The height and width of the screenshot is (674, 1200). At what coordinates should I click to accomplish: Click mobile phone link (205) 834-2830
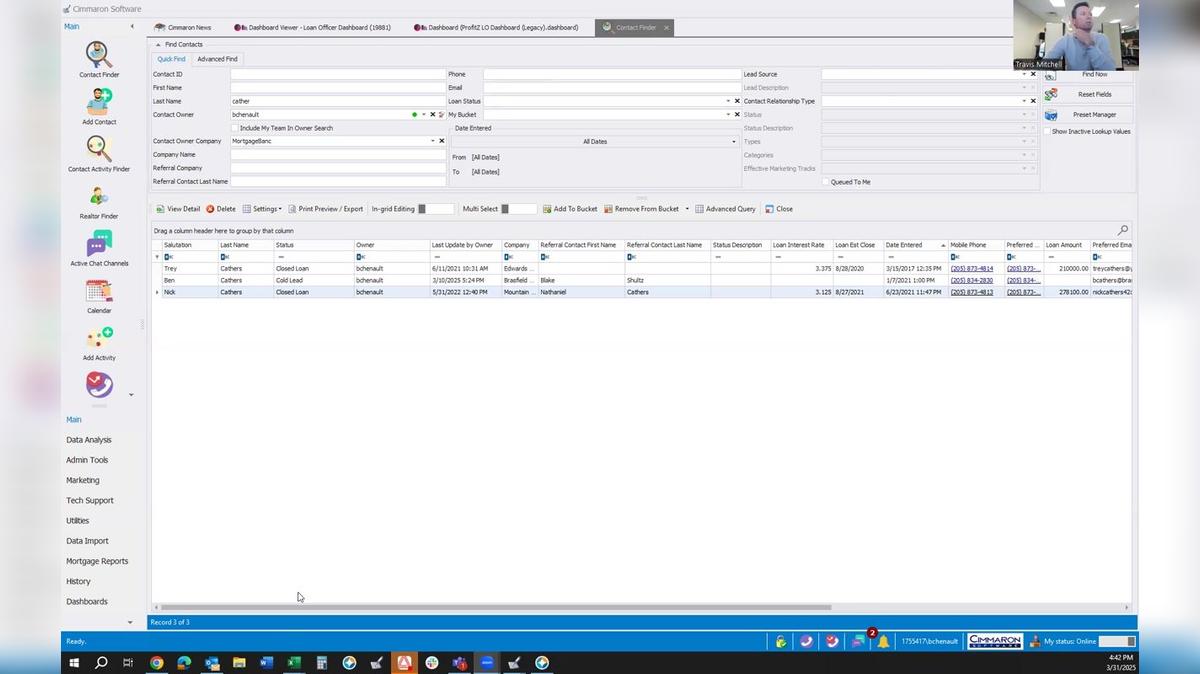[x=971, y=280]
